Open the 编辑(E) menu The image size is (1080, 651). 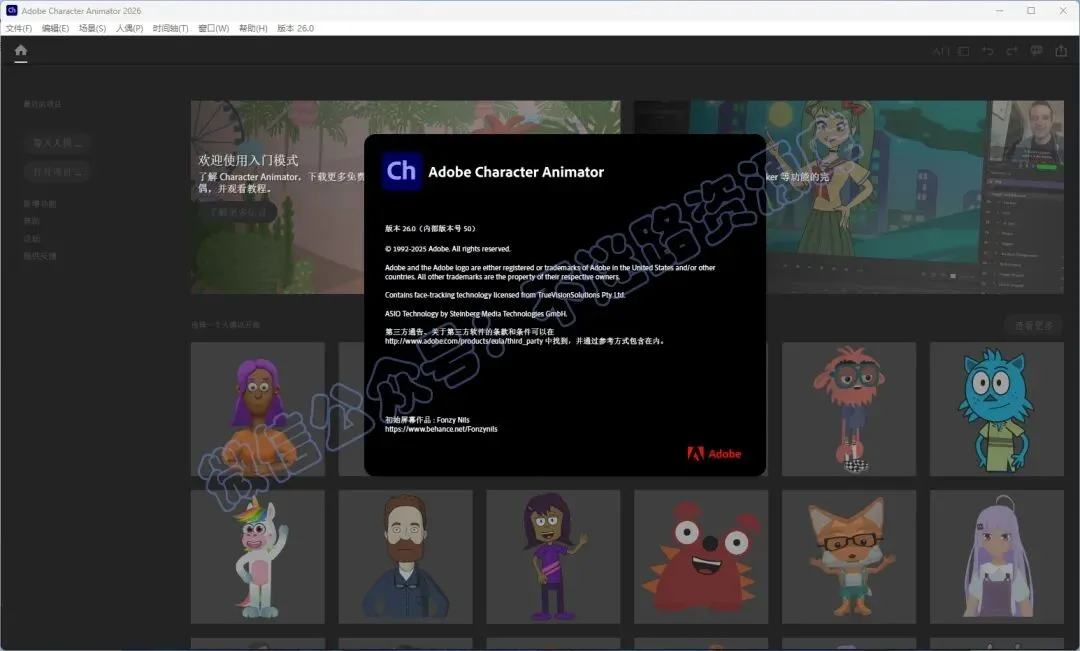pos(55,28)
